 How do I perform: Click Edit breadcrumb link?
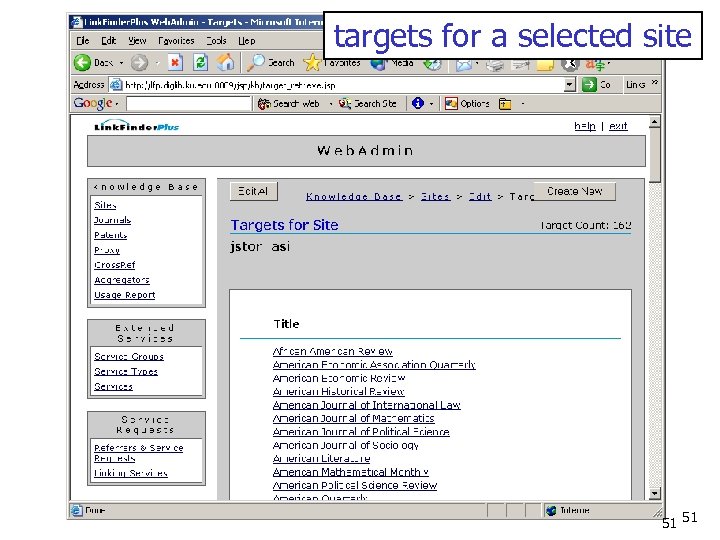480,197
